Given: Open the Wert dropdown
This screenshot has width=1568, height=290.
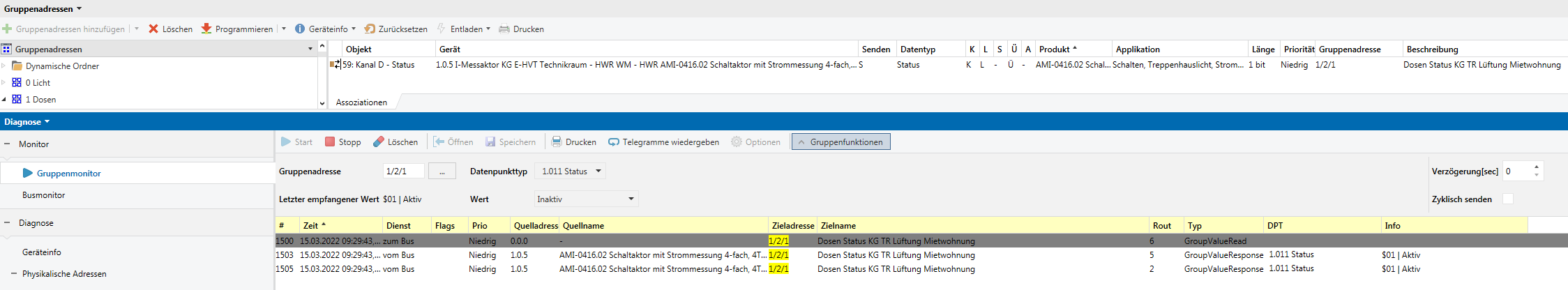Looking at the screenshot, I should tap(586, 199).
